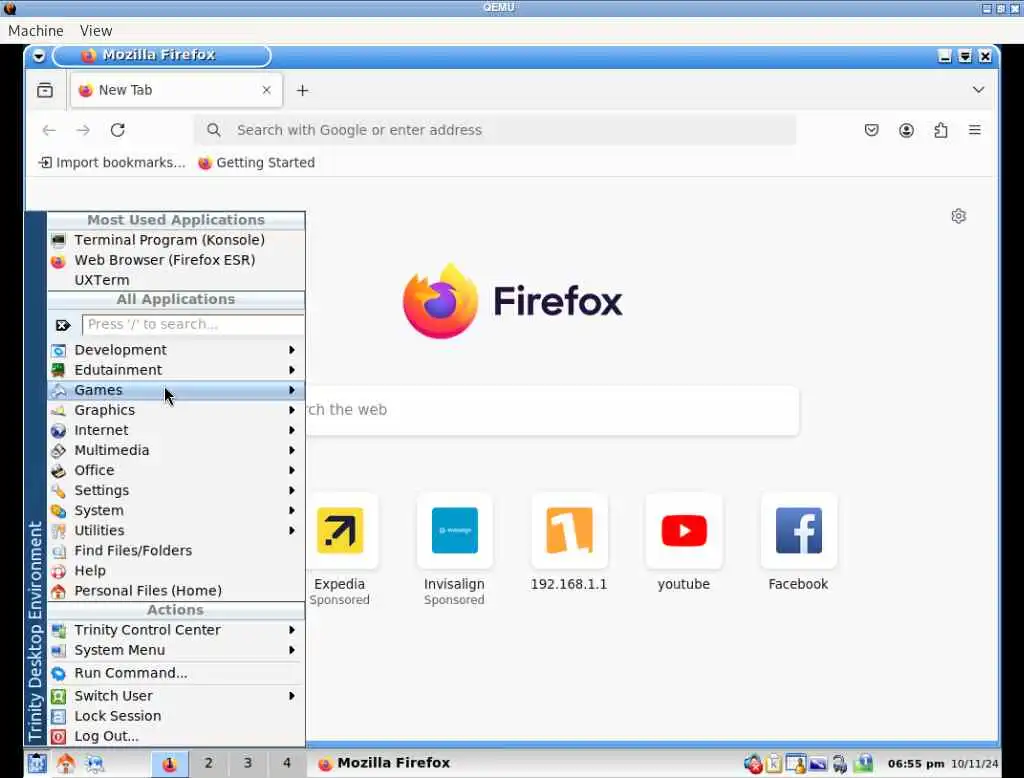Image resolution: width=1024 pixels, height=778 pixels.
Task: Launch Terminal Program (Konsole)
Action: pos(175,240)
